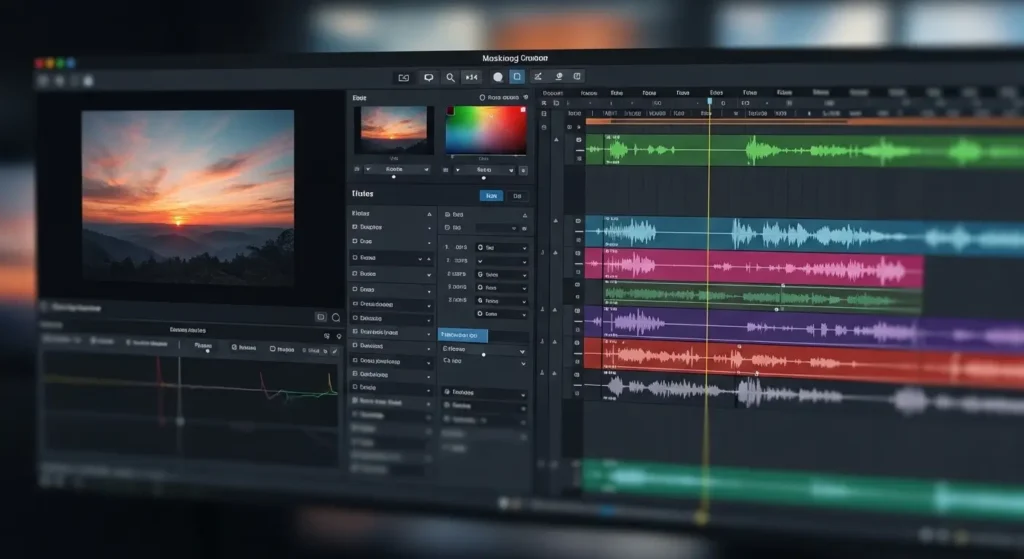Screen dimensions: 1024x559
Task: Click the first icon in timeline tool row
Action: pos(543,103)
